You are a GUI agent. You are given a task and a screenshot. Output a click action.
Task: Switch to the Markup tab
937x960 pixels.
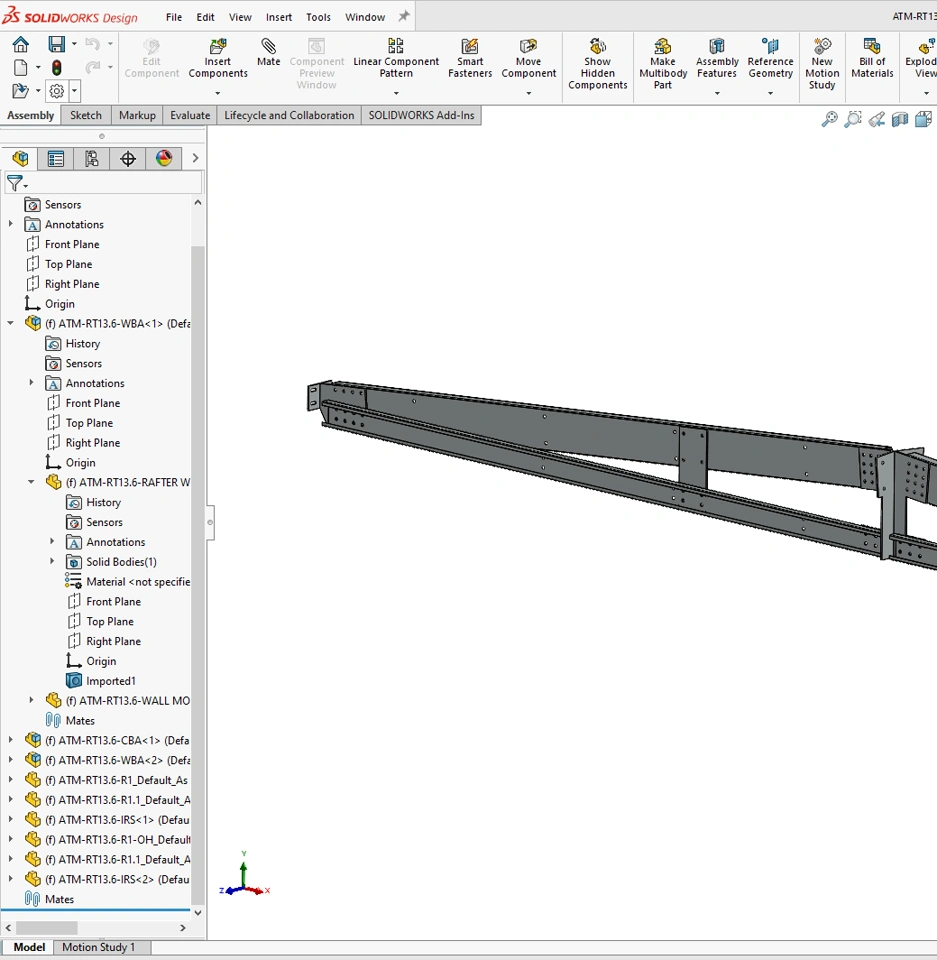137,115
